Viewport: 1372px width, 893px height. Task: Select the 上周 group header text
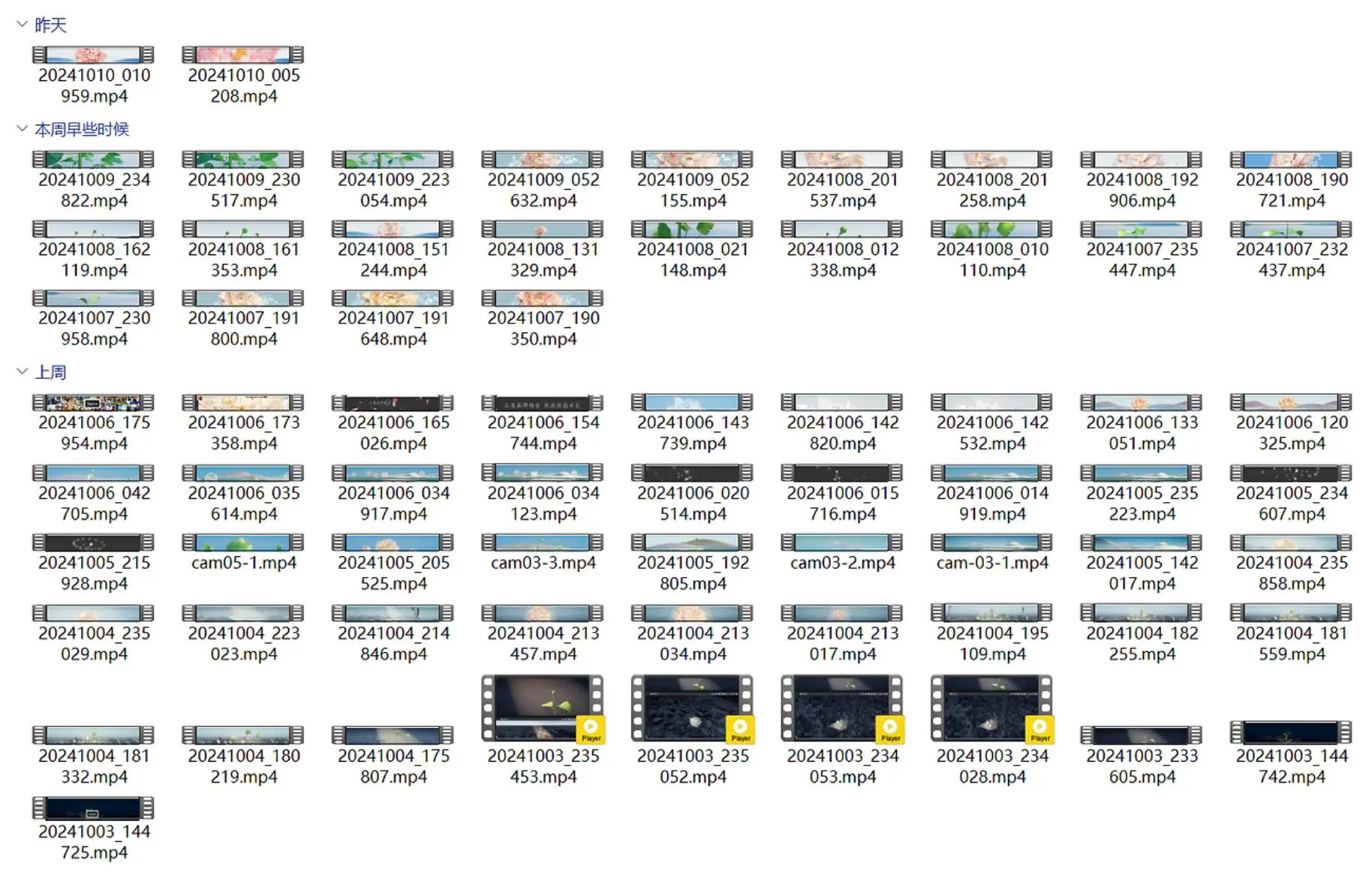(50, 371)
